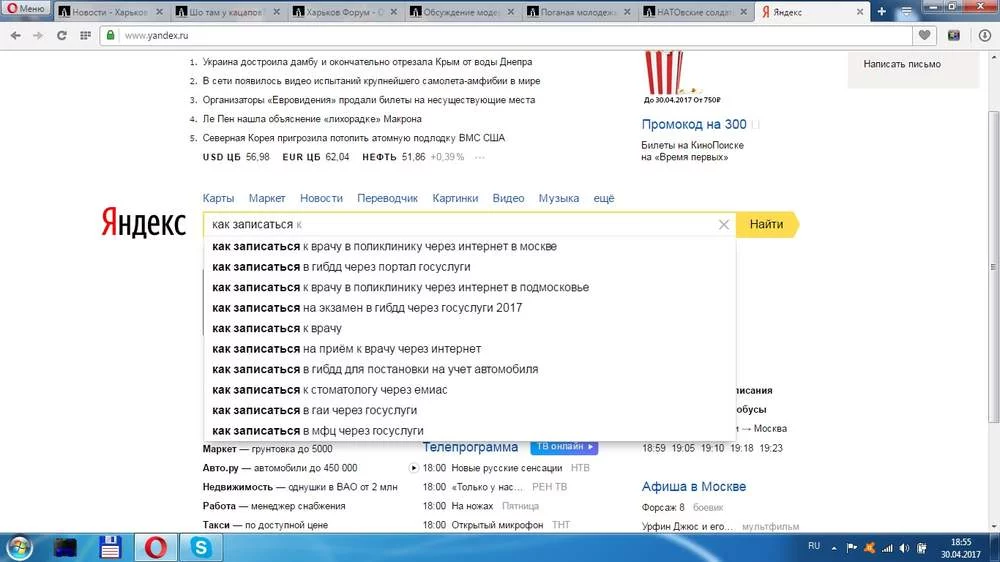Click the green padlock security icon
The image size is (1000, 562).
pos(110,35)
